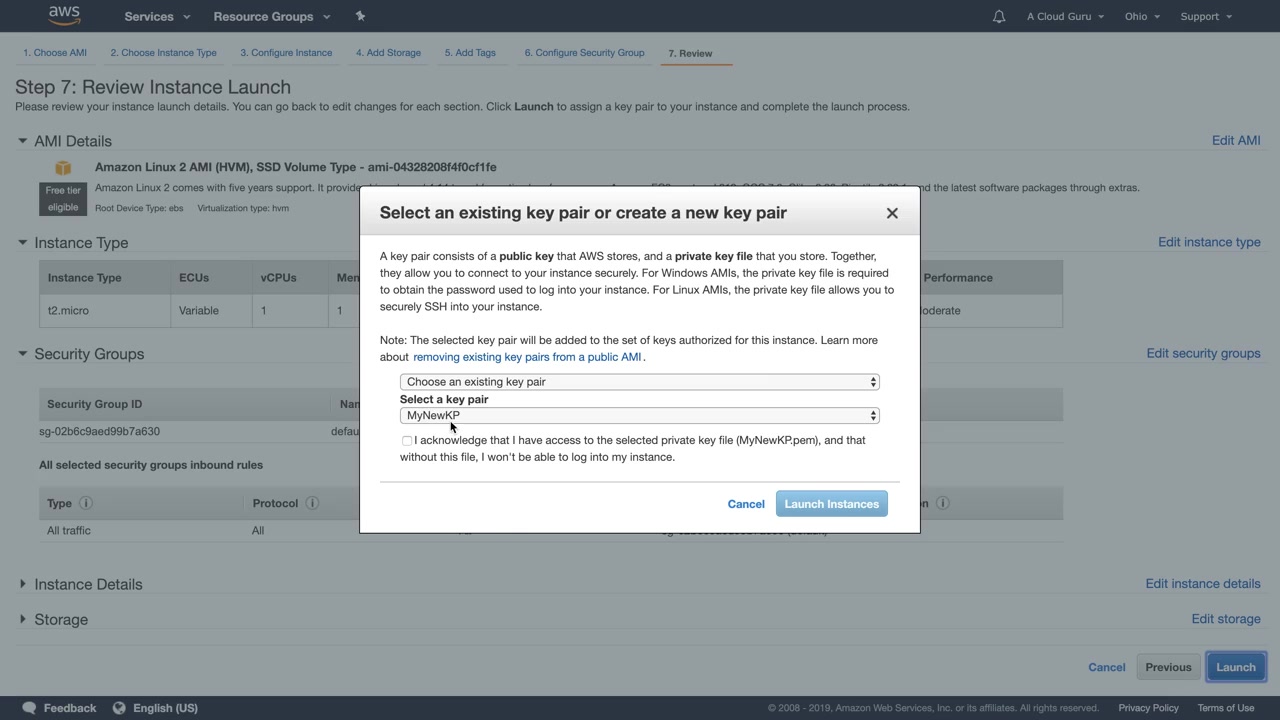Click the Feedback speech bubble icon
This screenshot has width=1280, height=720.
click(29, 708)
